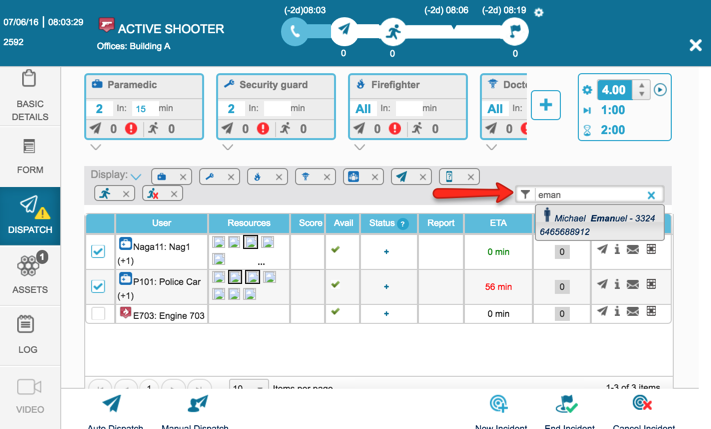Click the Status help question mark
This screenshot has height=429, width=711.
pos(402,224)
